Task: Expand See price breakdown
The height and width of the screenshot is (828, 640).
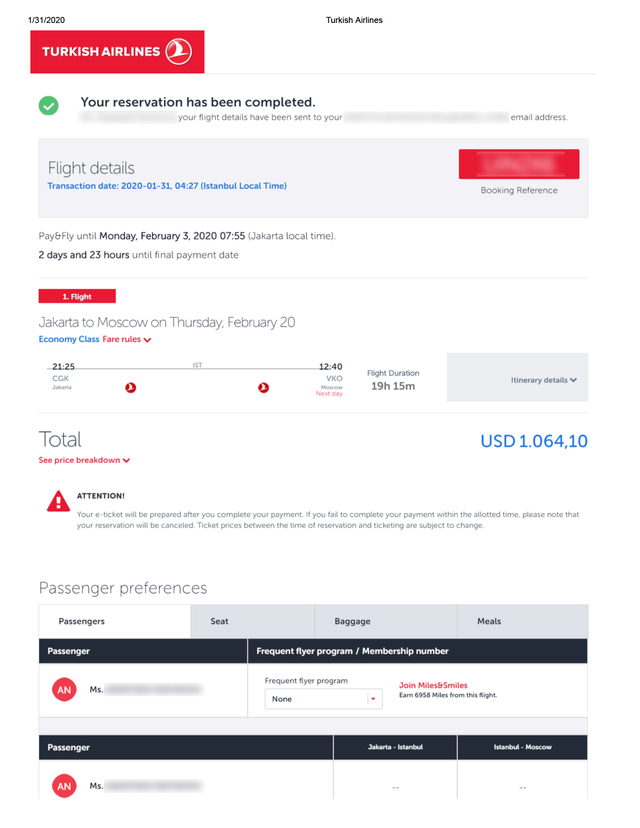Action: click(x=84, y=460)
